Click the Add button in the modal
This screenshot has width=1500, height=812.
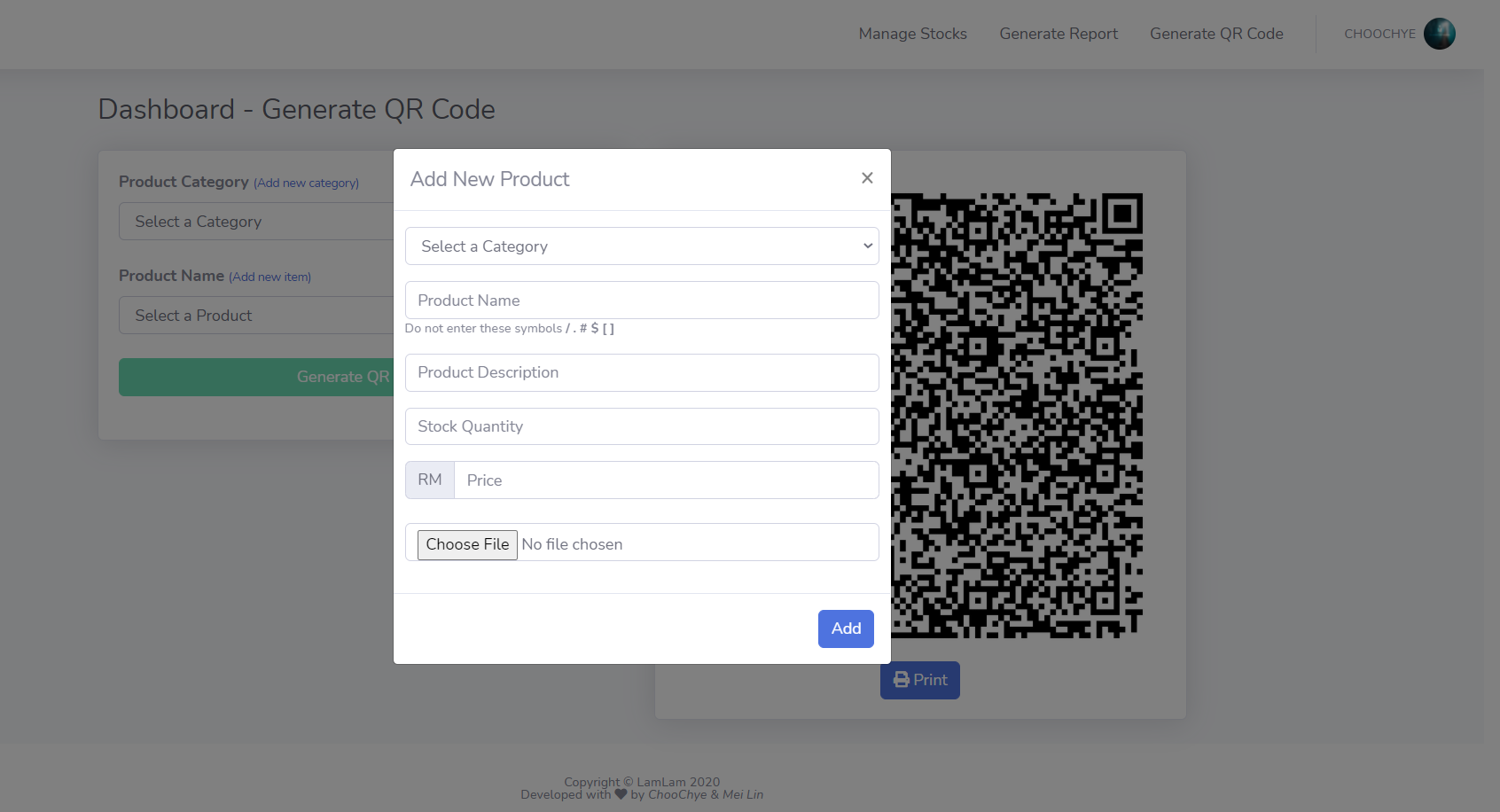coord(845,629)
